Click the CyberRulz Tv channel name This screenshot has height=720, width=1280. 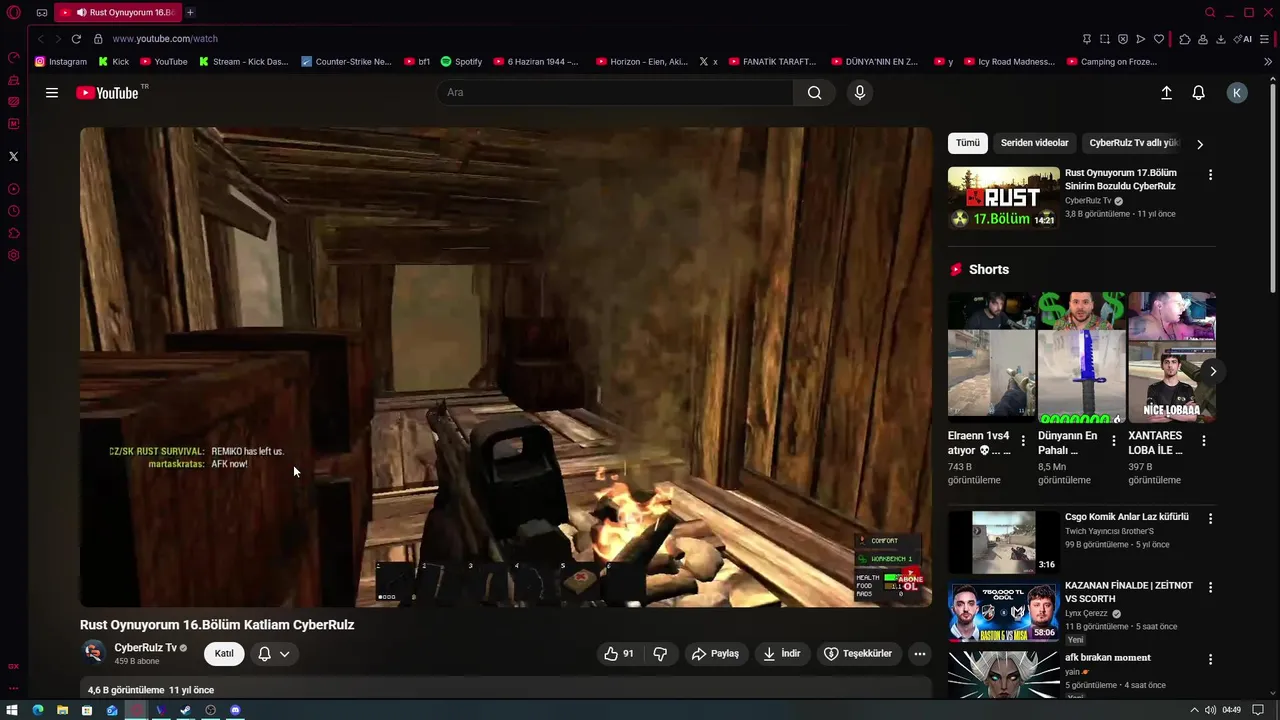[x=146, y=648]
